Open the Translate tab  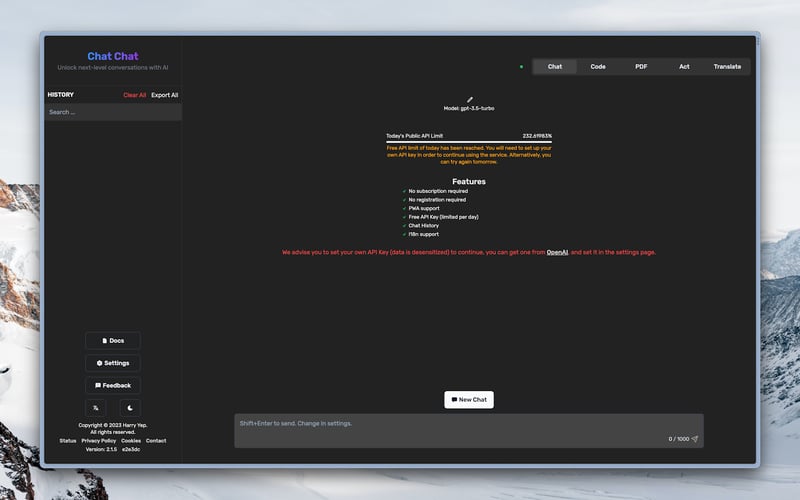click(727, 66)
